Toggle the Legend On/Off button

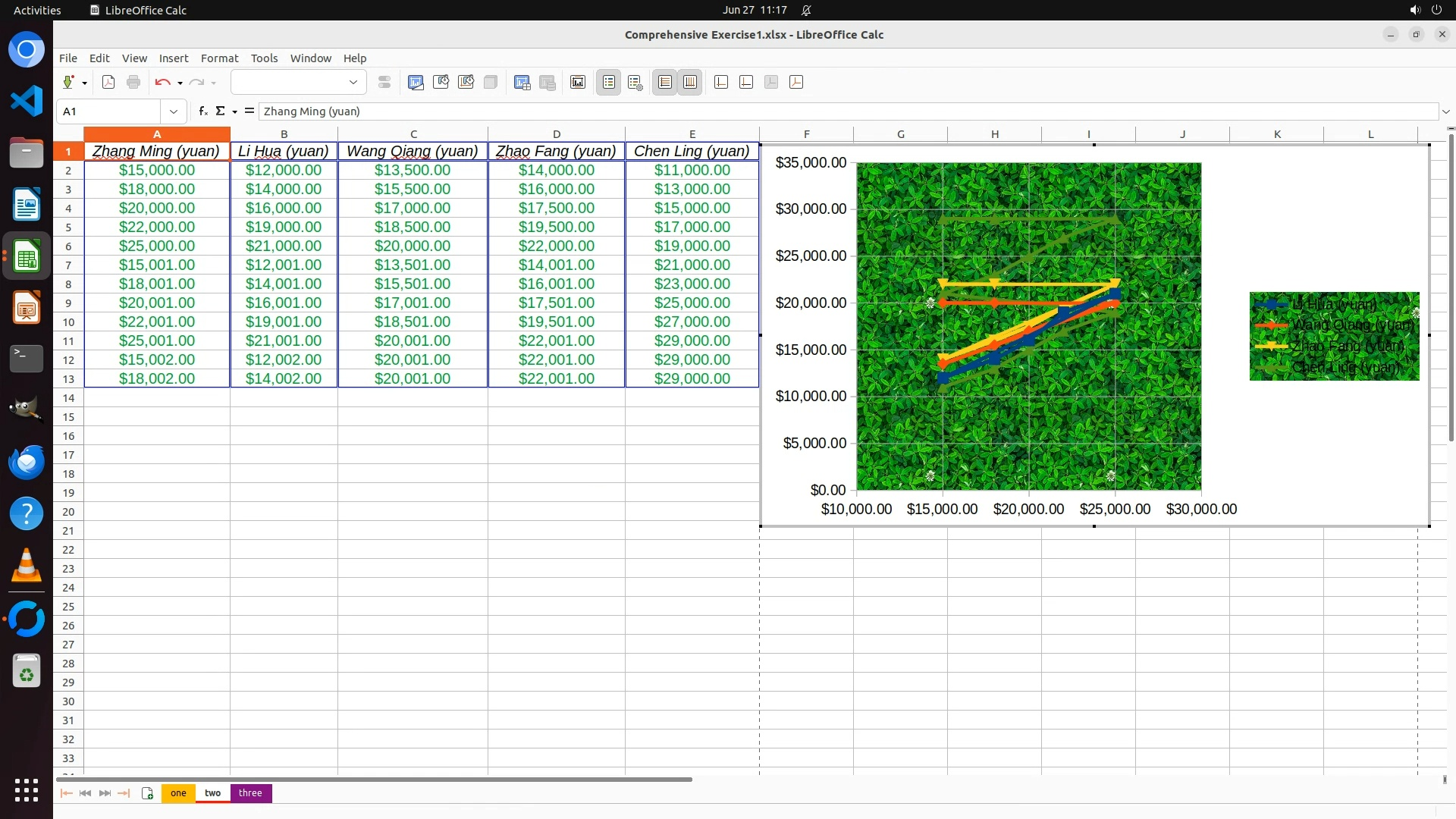pos(608,82)
